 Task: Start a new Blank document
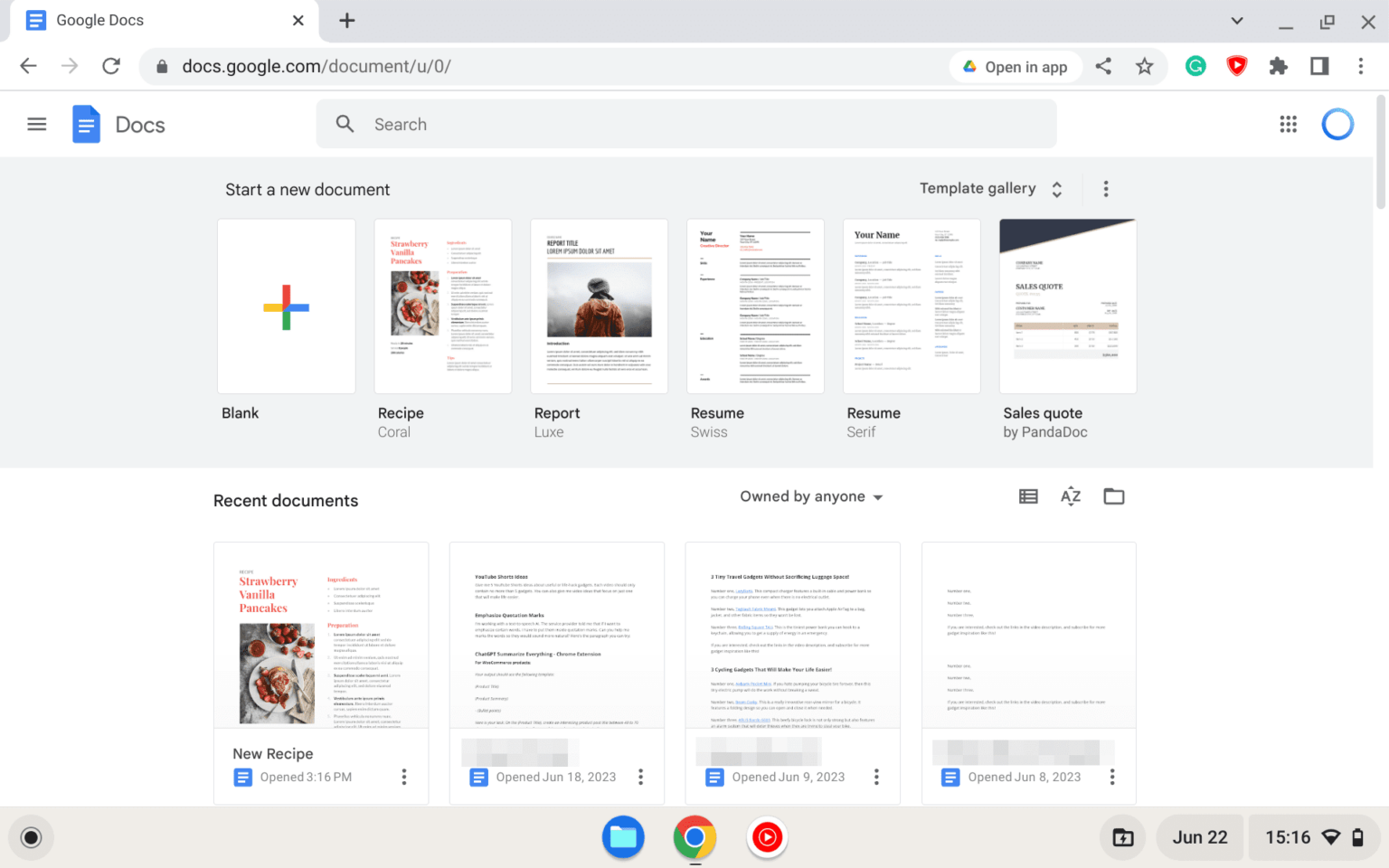coord(286,306)
